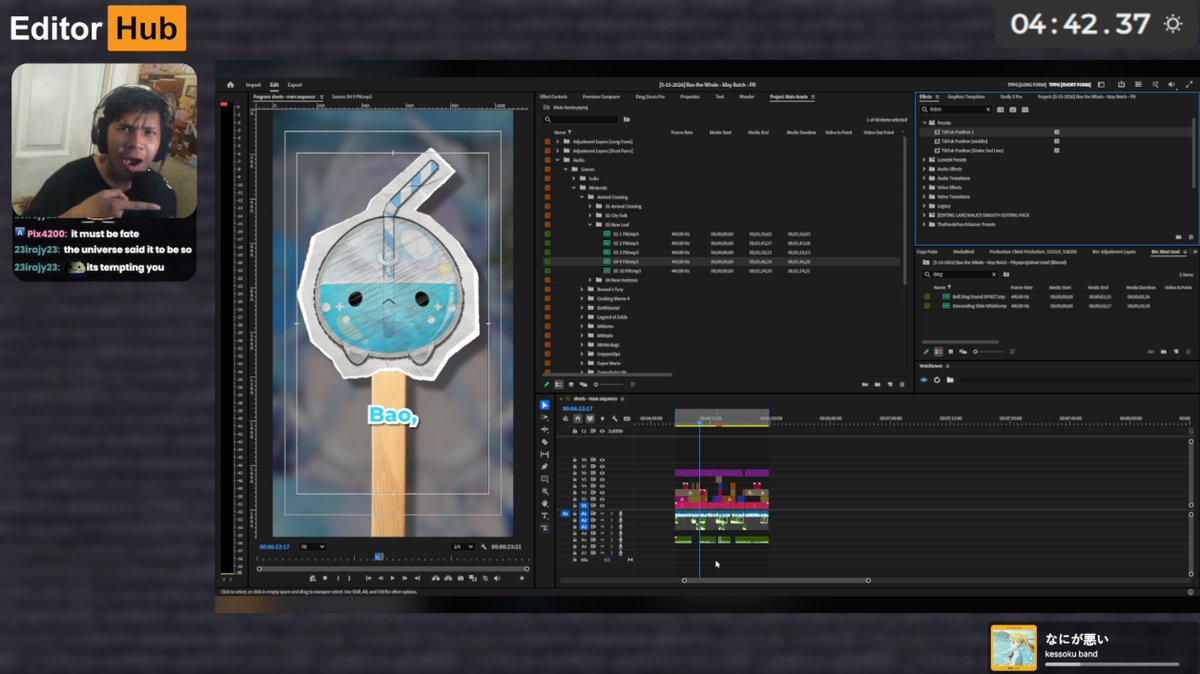Click the Program monitor scrub bar playhead
Viewport: 1200px width, 674px height.
pyautogui.click(x=379, y=557)
